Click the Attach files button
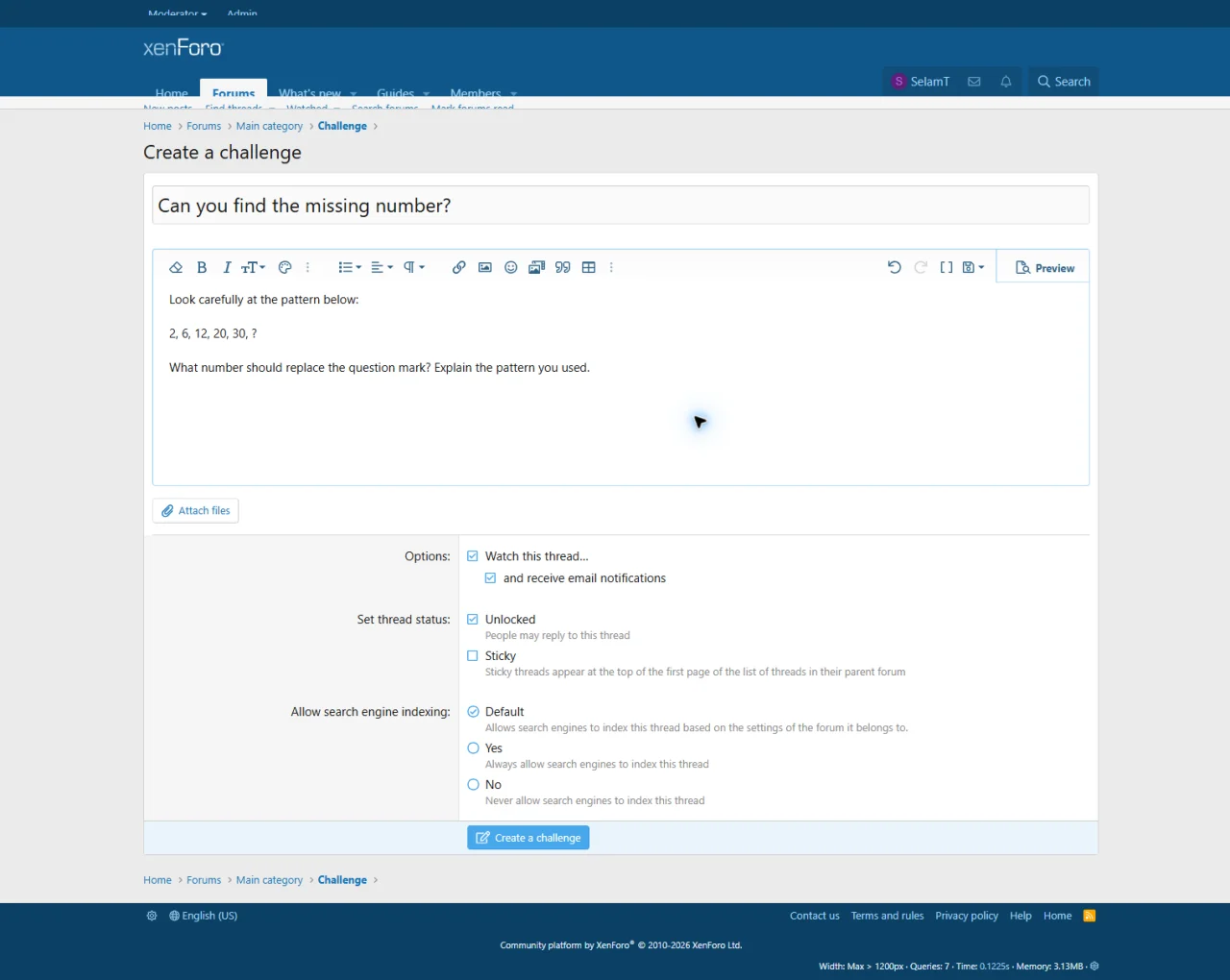 pos(195,511)
